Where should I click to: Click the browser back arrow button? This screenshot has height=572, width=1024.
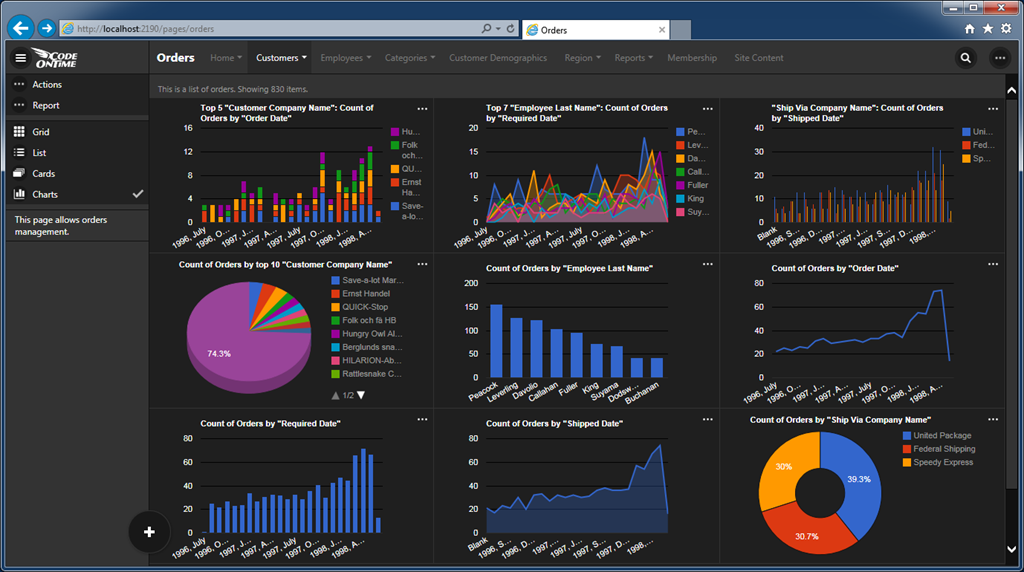pyautogui.click(x=21, y=28)
